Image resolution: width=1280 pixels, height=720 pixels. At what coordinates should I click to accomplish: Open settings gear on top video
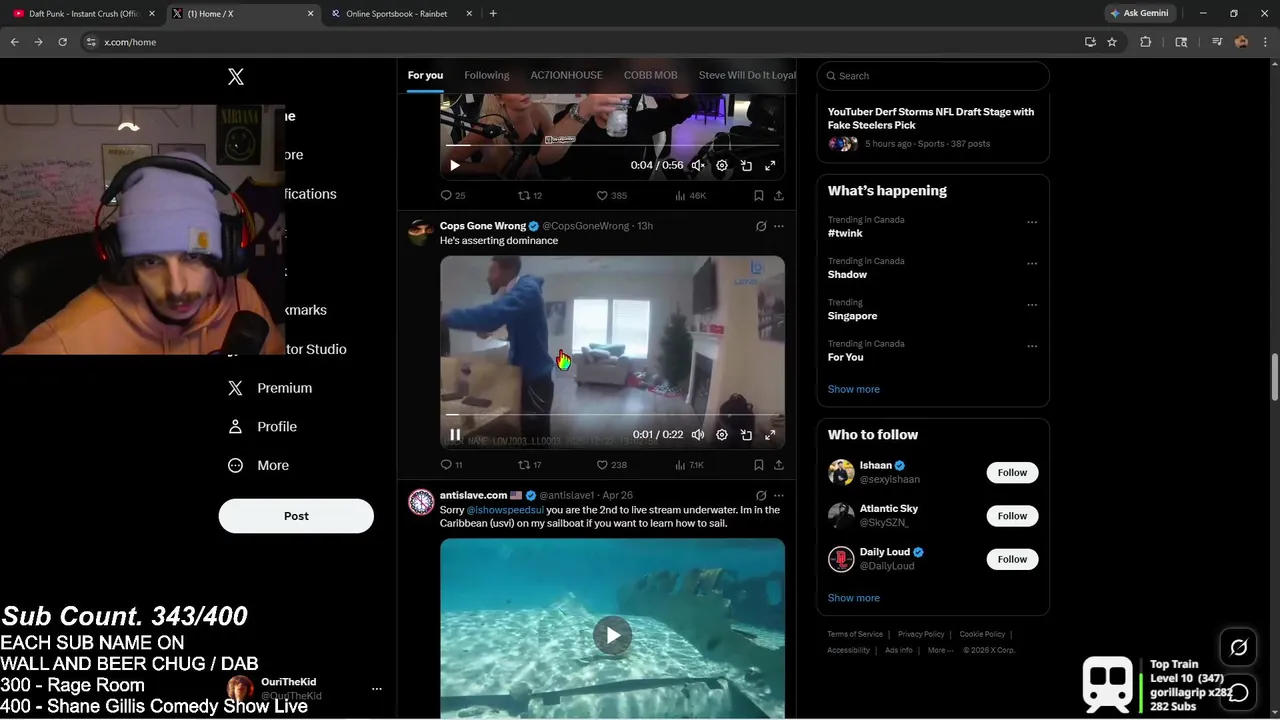(x=722, y=166)
